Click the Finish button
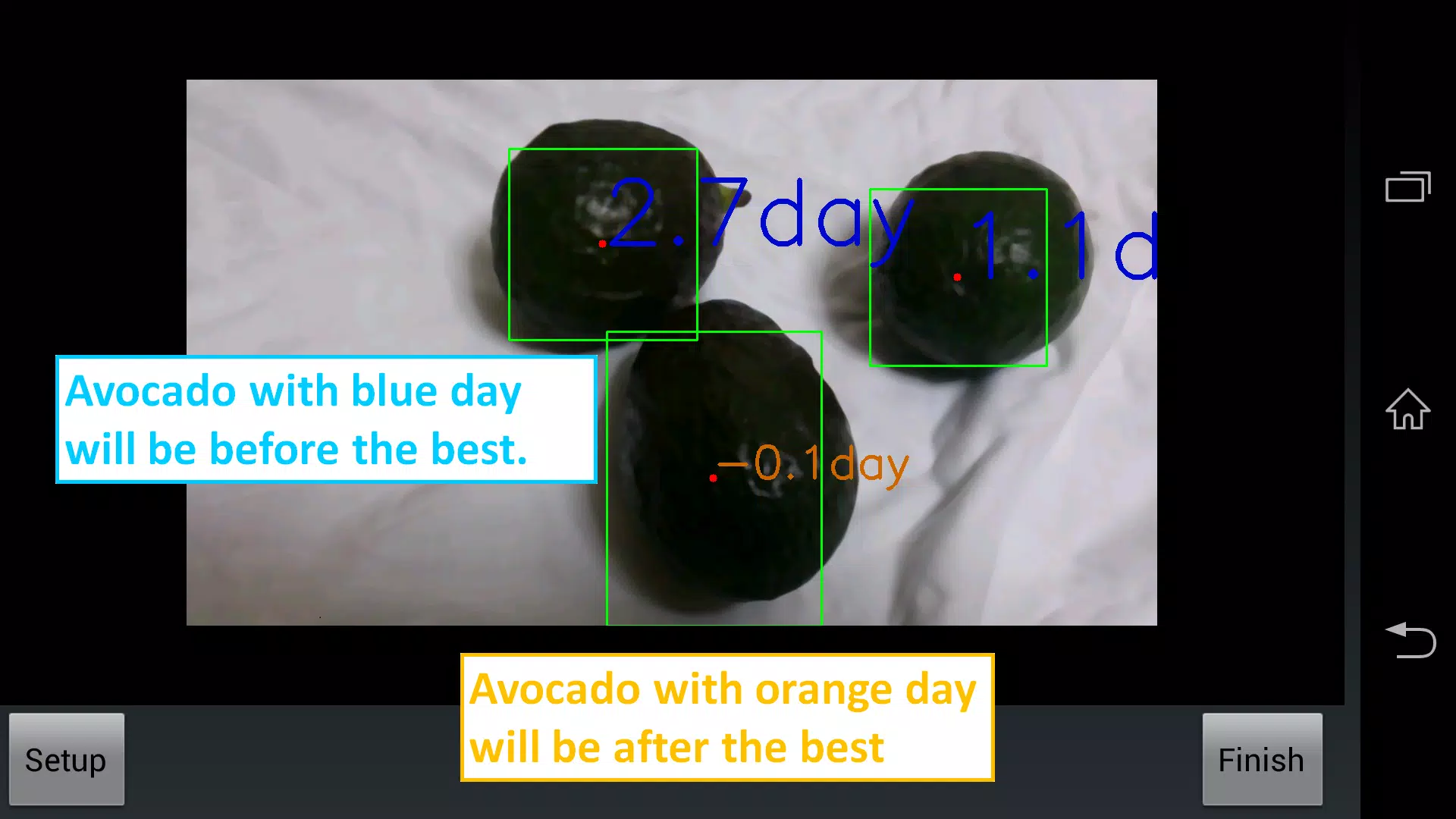Screen dimensions: 1456x819 tap(1261, 759)
